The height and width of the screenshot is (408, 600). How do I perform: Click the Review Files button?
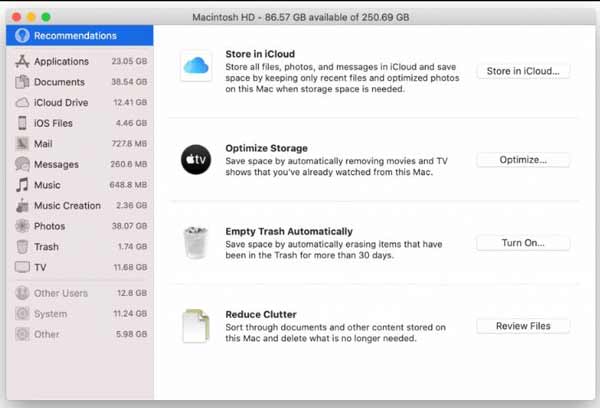[523, 326]
